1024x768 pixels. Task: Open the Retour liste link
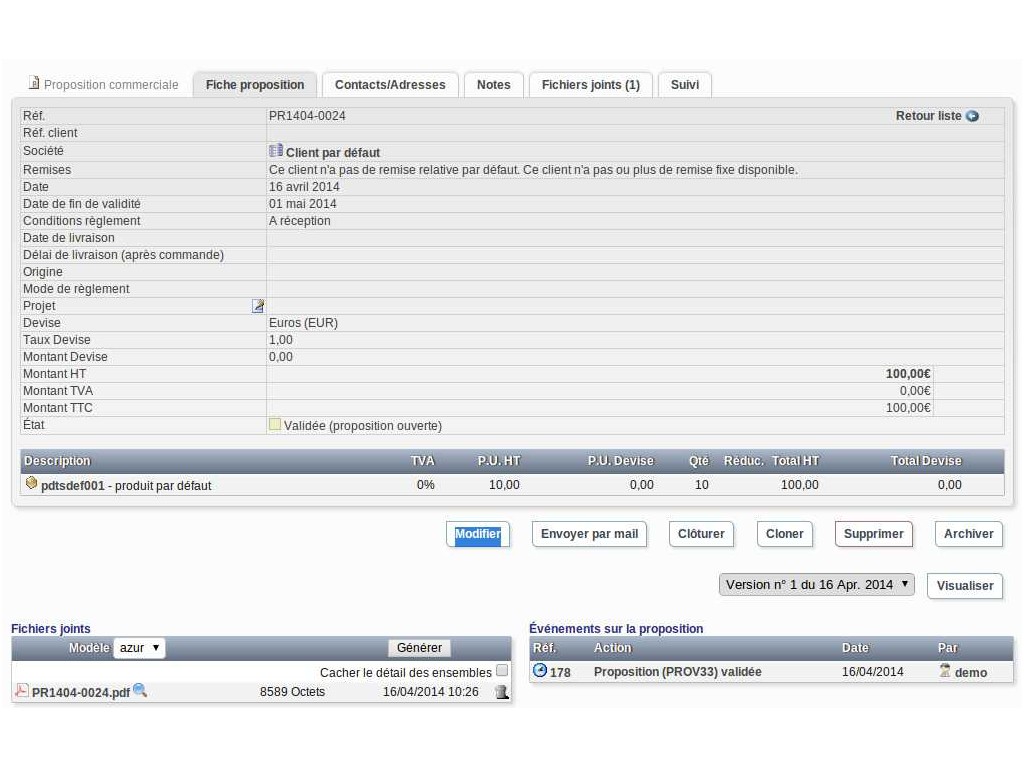928,116
